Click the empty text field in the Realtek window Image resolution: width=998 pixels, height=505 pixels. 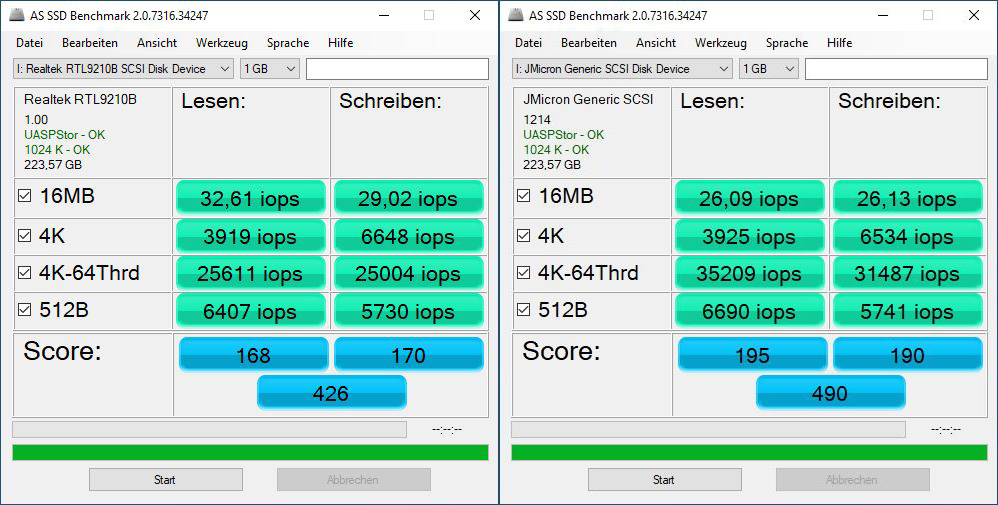click(397, 69)
